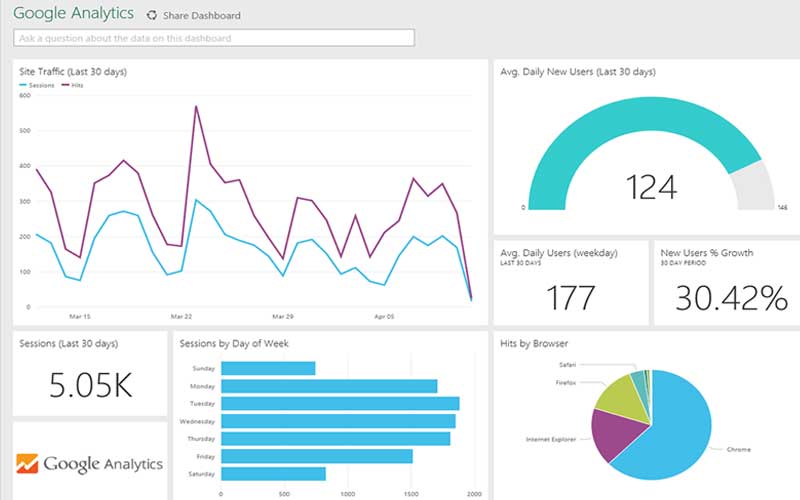
Task: Open the Sessions (Last 30 days) 5.05K tile
Action: [90, 373]
